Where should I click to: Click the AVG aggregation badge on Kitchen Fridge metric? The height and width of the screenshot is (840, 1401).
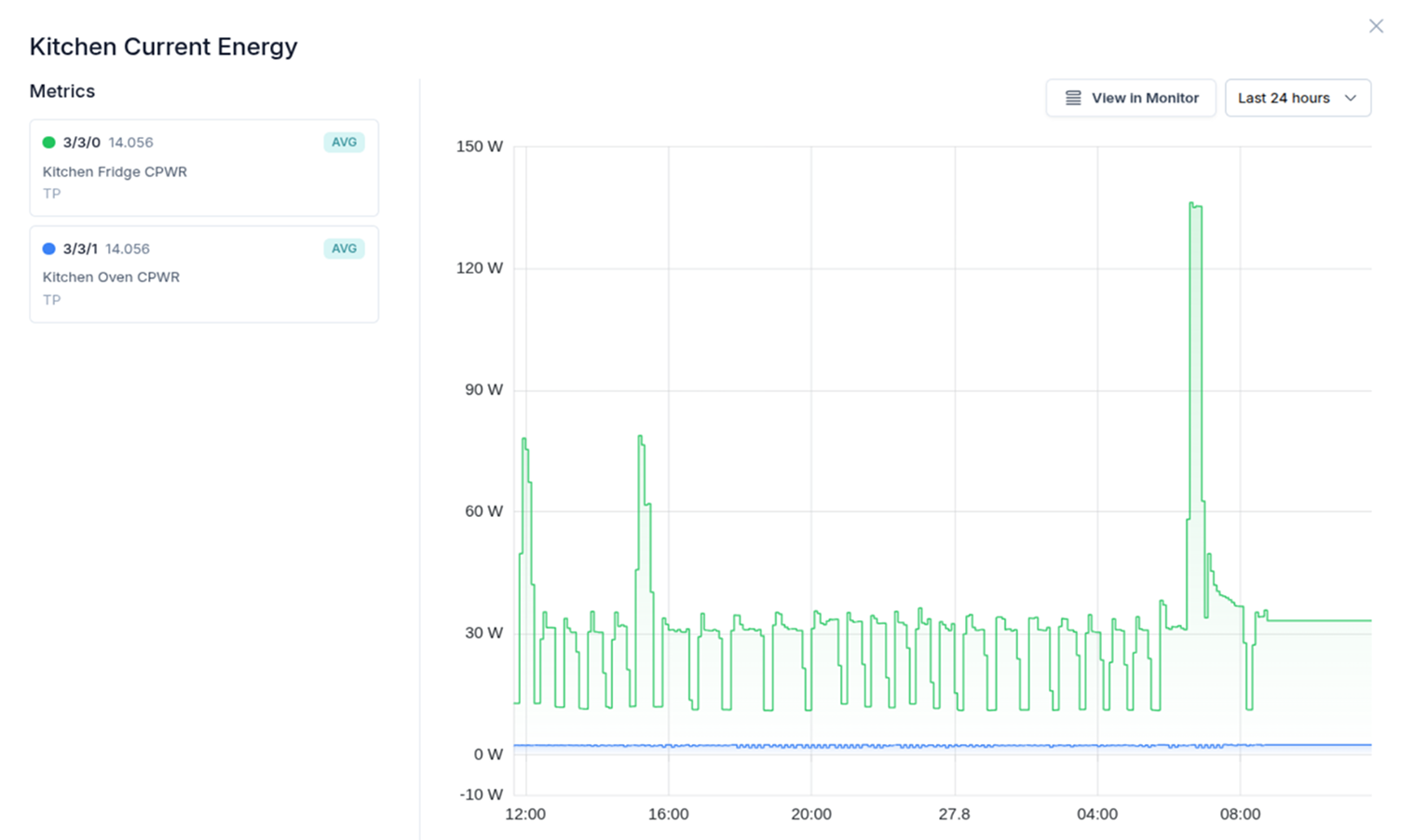[344, 142]
